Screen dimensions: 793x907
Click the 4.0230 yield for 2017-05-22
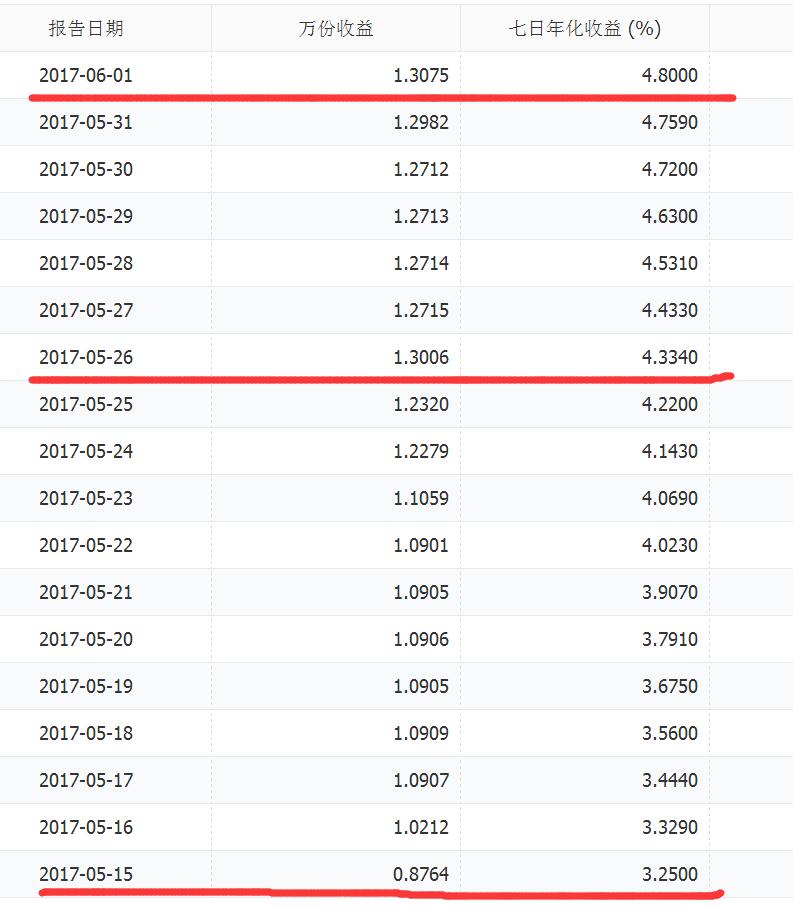pos(669,545)
